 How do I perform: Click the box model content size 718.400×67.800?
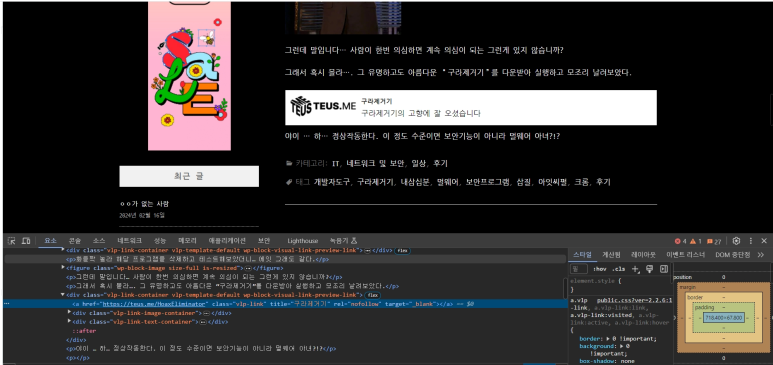click(x=723, y=318)
